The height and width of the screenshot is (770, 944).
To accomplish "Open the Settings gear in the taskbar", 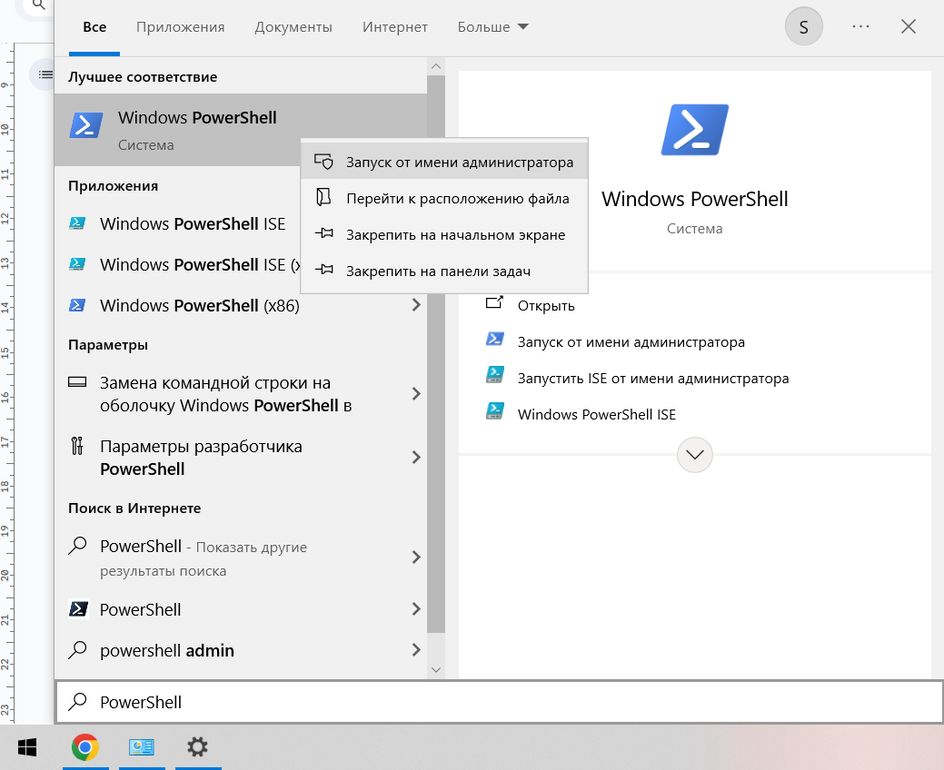I will pyautogui.click(x=197, y=747).
